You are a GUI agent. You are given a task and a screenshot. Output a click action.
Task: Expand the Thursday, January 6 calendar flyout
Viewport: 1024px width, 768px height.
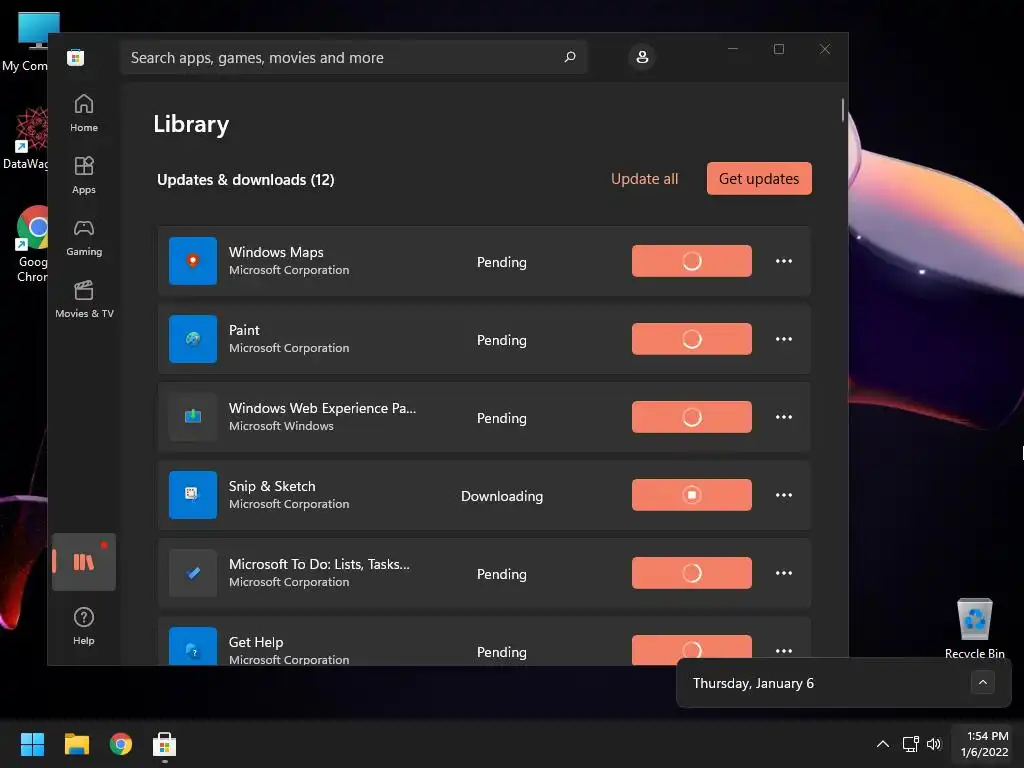(982, 682)
